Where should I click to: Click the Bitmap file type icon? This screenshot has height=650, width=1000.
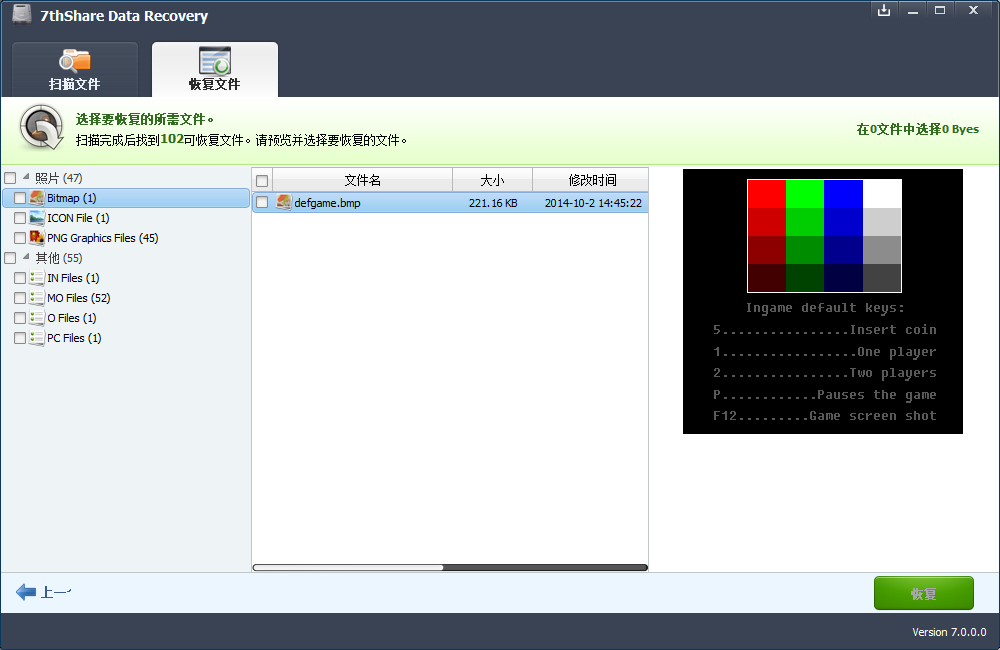[x=37, y=198]
